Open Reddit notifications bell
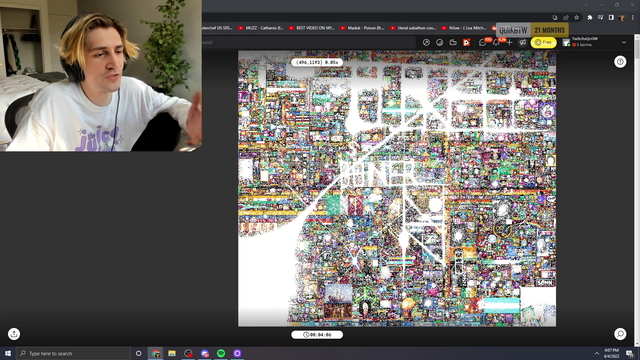This screenshot has height=360, width=640. [496, 42]
